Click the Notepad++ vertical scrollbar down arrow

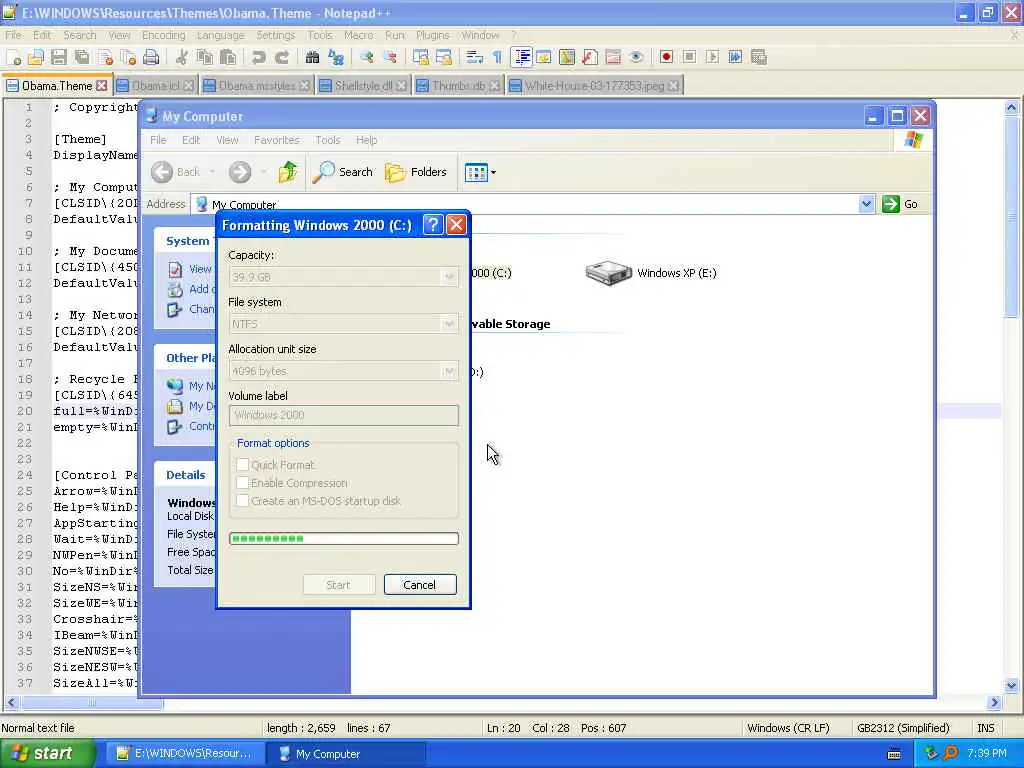click(1012, 686)
